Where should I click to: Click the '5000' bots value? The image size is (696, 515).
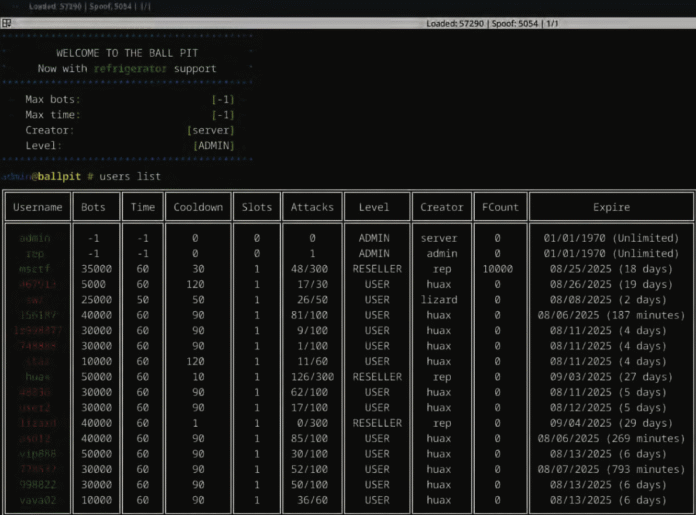93,285
